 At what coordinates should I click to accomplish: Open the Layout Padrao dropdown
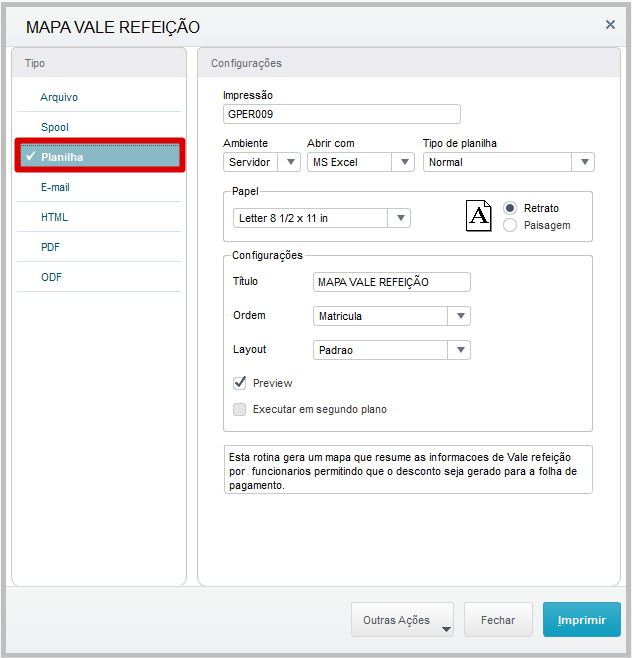392,350
